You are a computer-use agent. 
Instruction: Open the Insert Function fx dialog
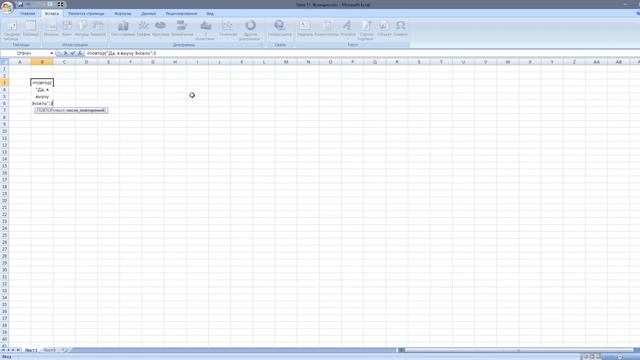click(80, 53)
